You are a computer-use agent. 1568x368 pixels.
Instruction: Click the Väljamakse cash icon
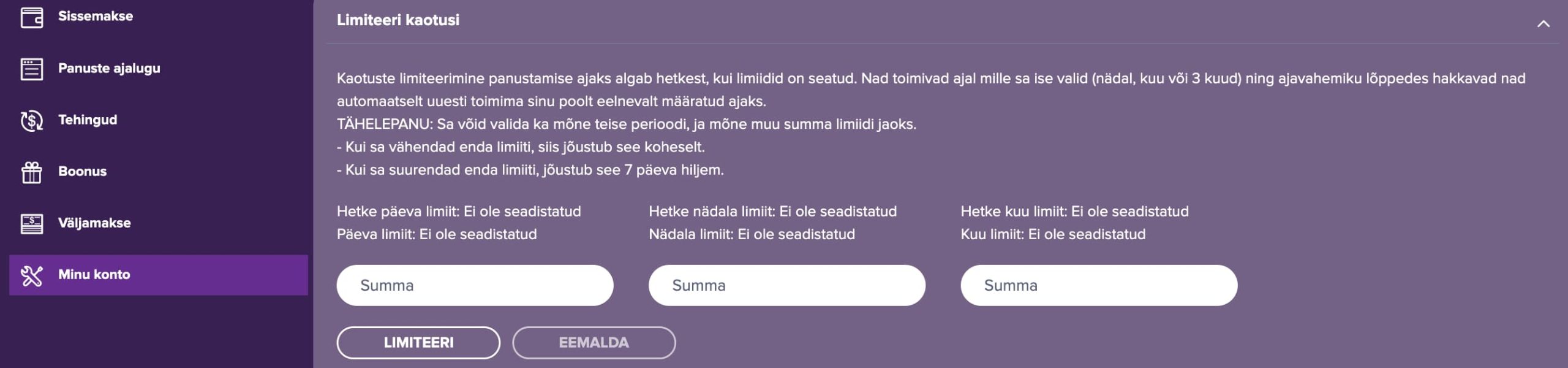tap(32, 223)
